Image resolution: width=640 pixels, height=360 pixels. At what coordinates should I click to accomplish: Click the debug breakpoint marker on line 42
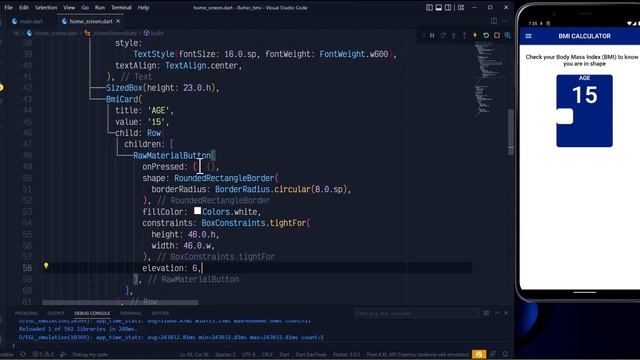click(2, 87)
